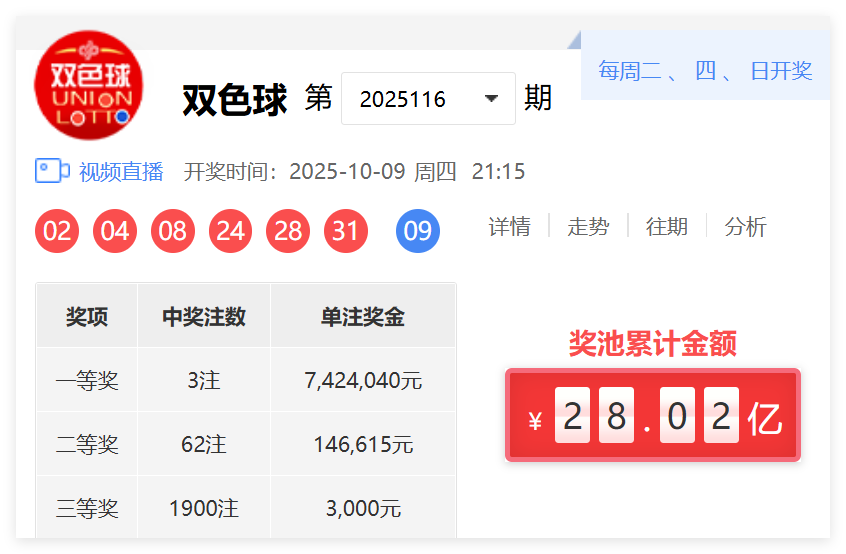The image size is (846, 554).
Task: Select the 三等奖 row label
Action: [x=87, y=508]
